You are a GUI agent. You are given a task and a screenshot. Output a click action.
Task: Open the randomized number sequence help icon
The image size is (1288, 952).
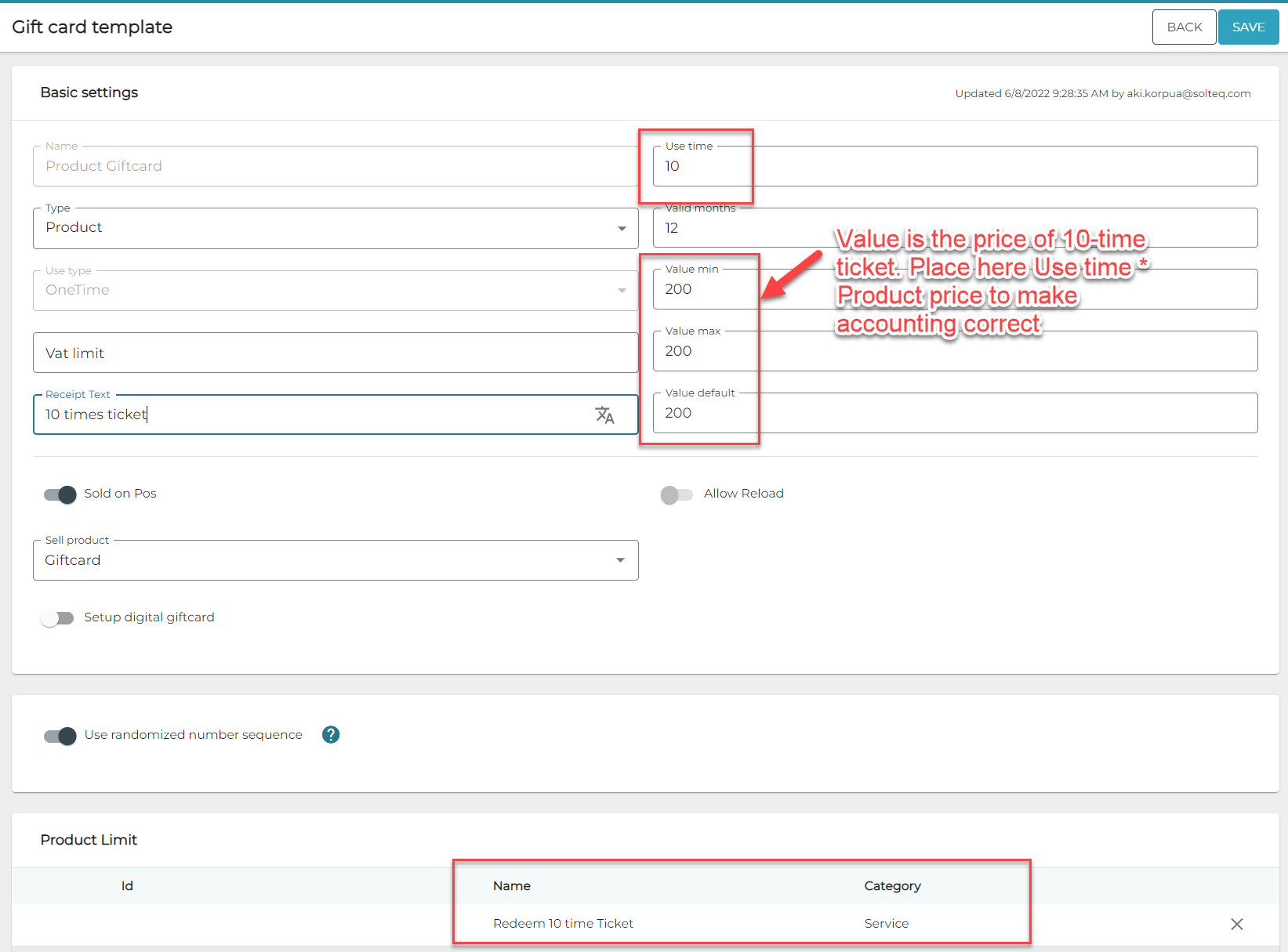[x=331, y=735]
